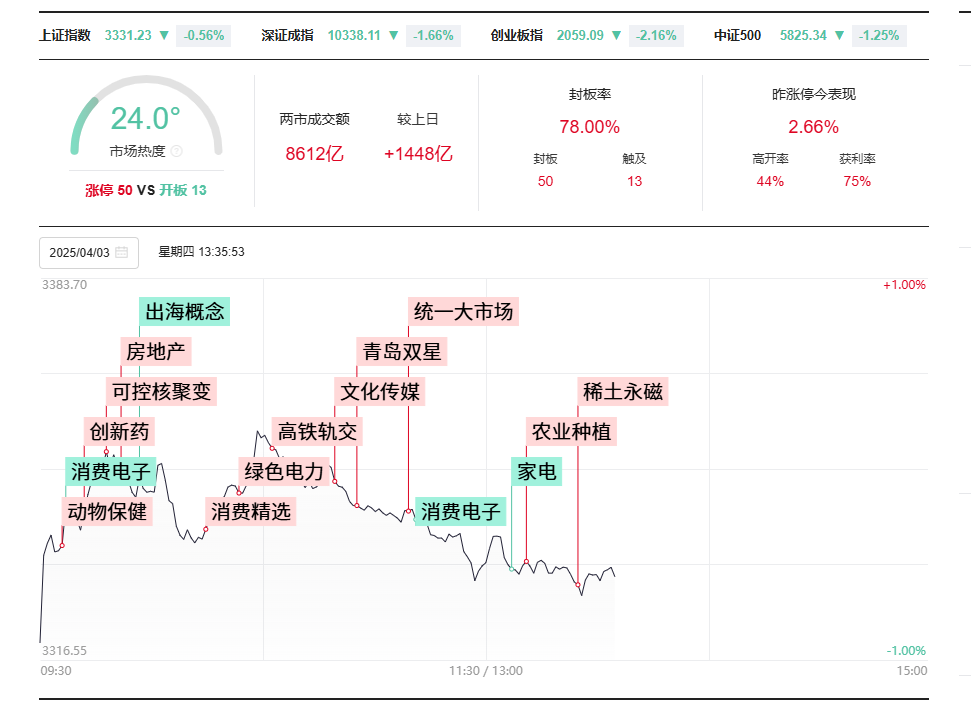Open the 出海概念 chart tag

185,311
